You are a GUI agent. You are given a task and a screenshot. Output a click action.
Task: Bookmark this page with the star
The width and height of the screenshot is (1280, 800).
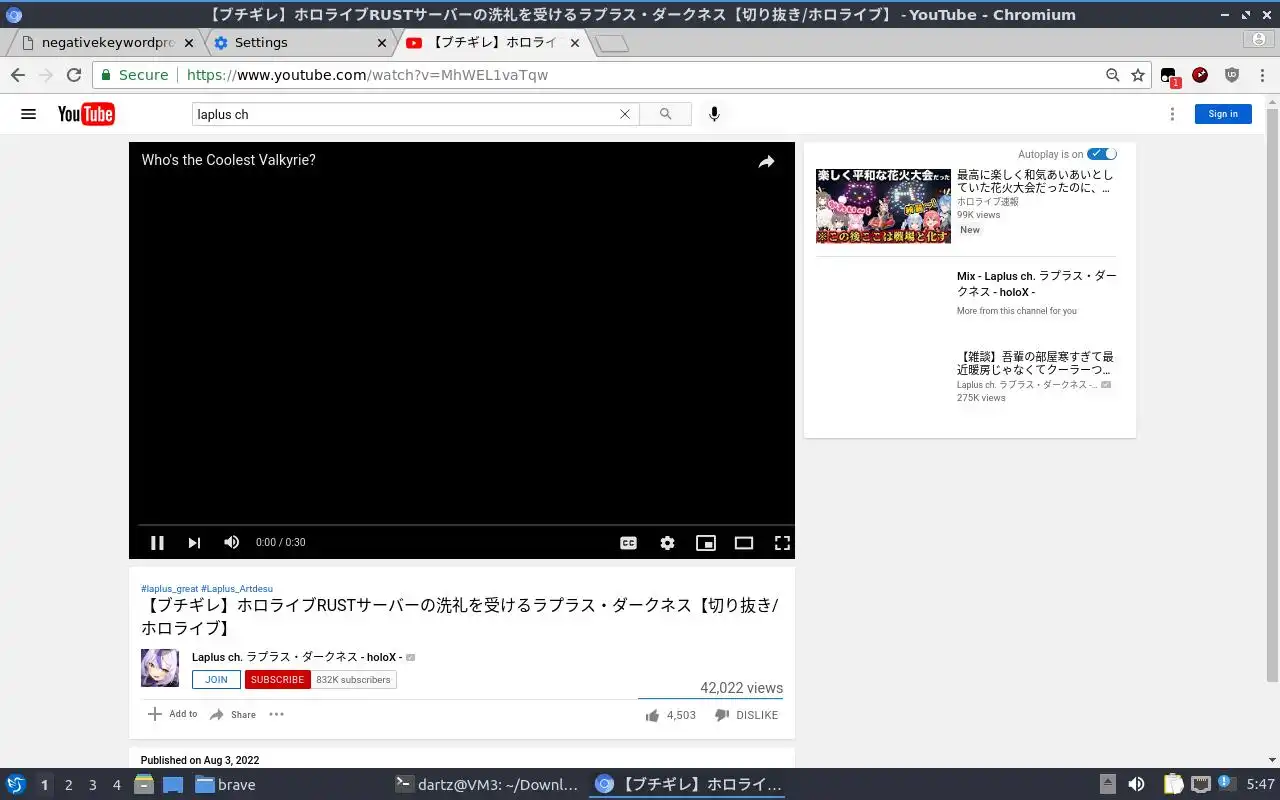pyautogui.click(x=1138, y=75)
